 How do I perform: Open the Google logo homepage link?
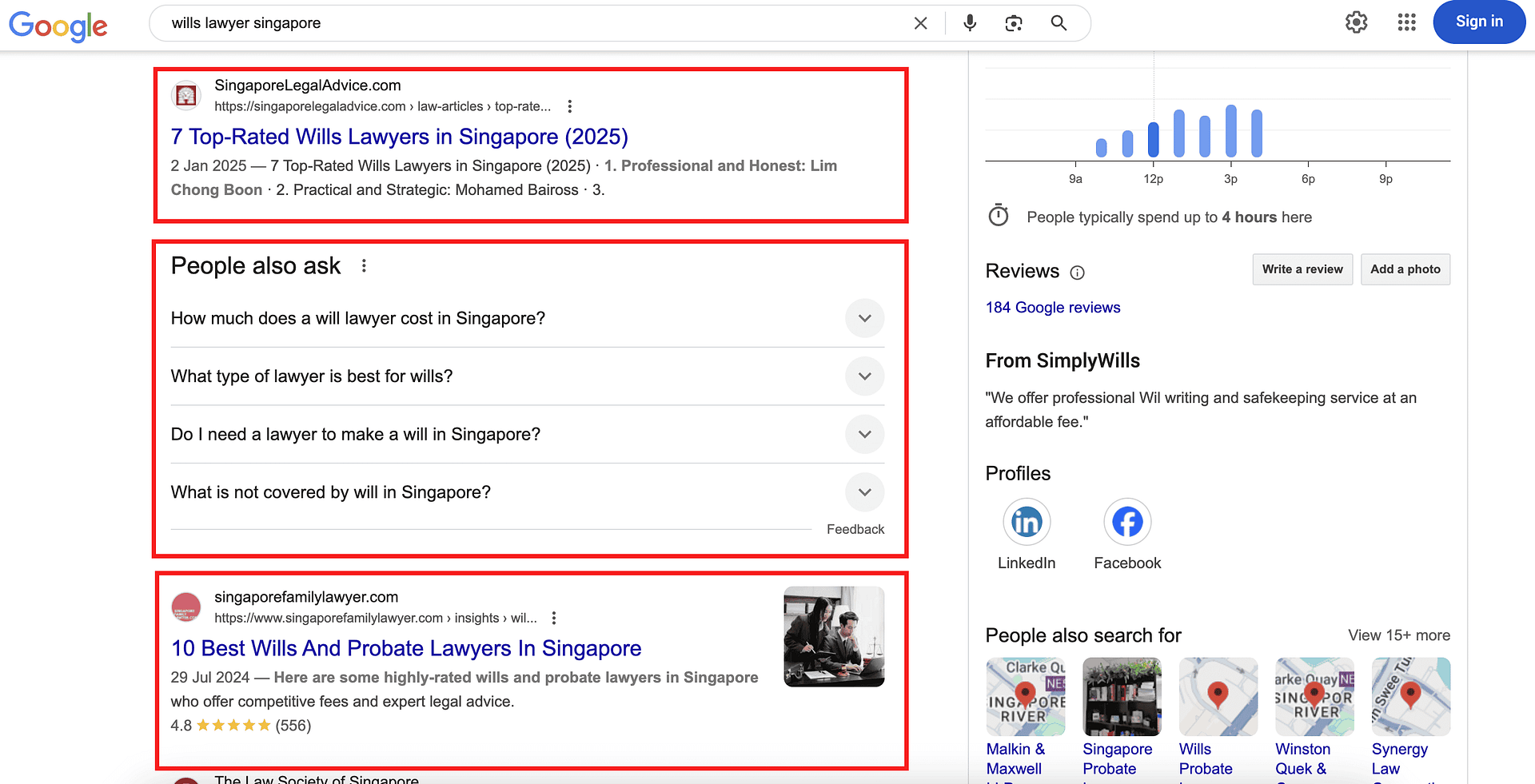[x=58, y=26]
